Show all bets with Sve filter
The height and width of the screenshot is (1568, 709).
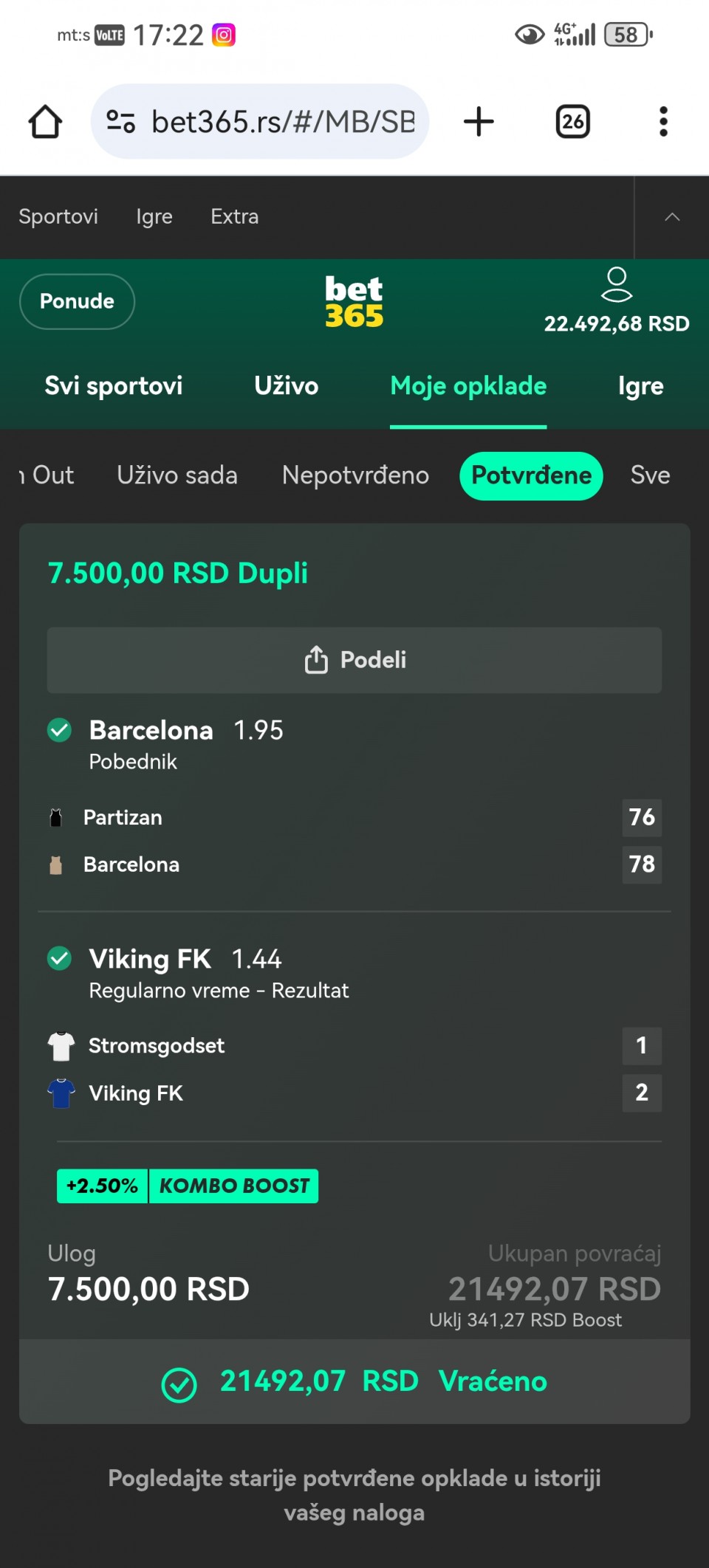tap(650, 475)
